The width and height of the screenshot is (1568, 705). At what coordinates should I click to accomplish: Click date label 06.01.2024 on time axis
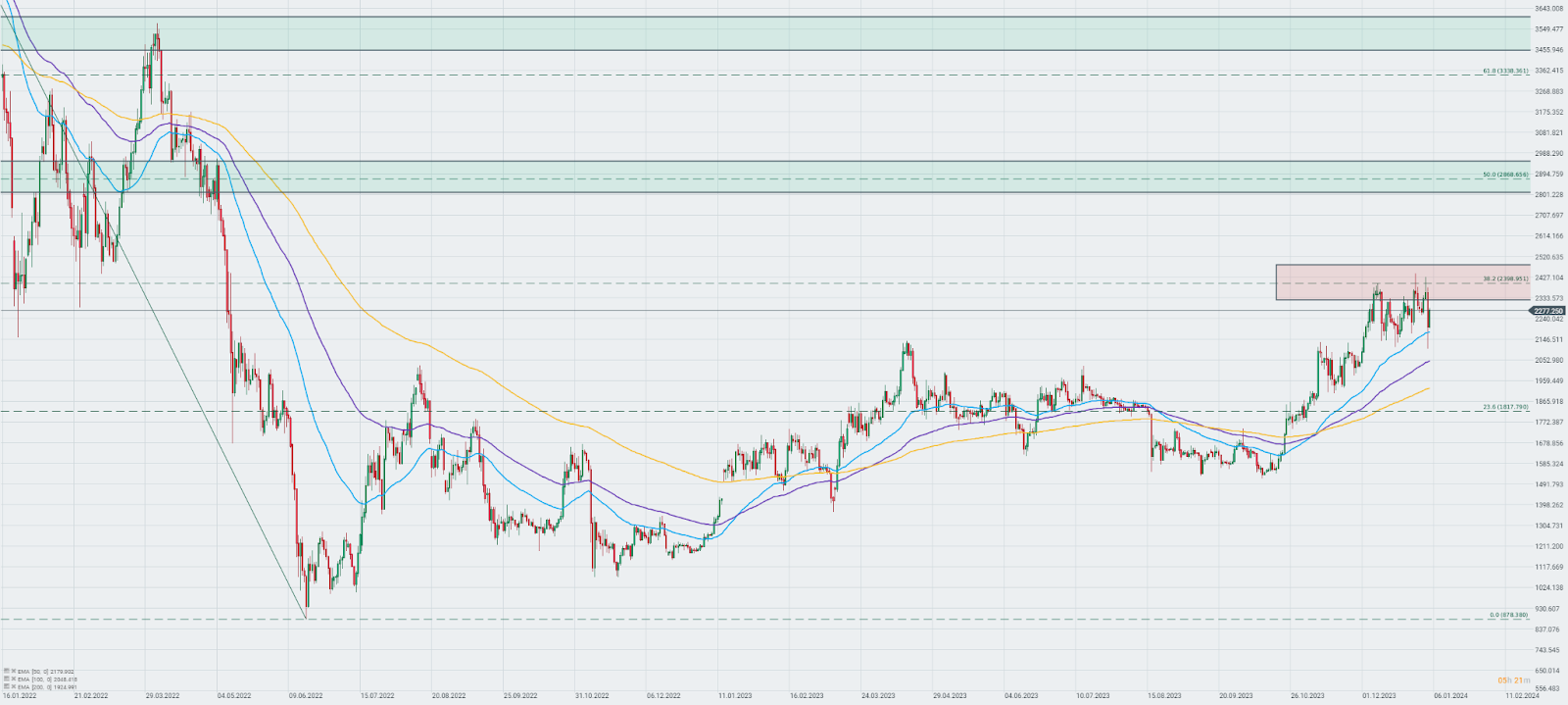1450,696
